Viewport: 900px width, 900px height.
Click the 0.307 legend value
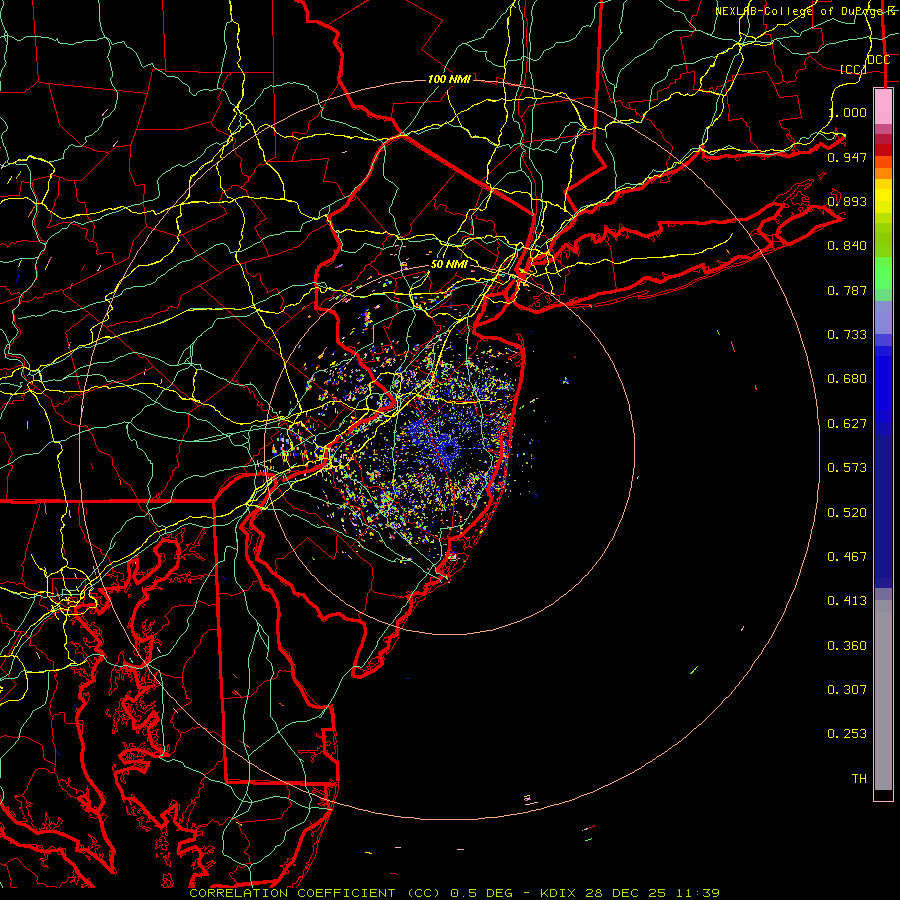pos(847,690)
